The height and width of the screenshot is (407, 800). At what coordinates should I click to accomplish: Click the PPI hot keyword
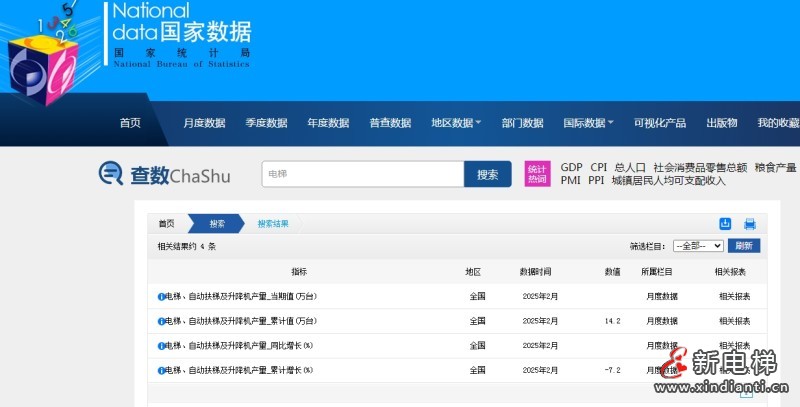(x=596, y=181)
